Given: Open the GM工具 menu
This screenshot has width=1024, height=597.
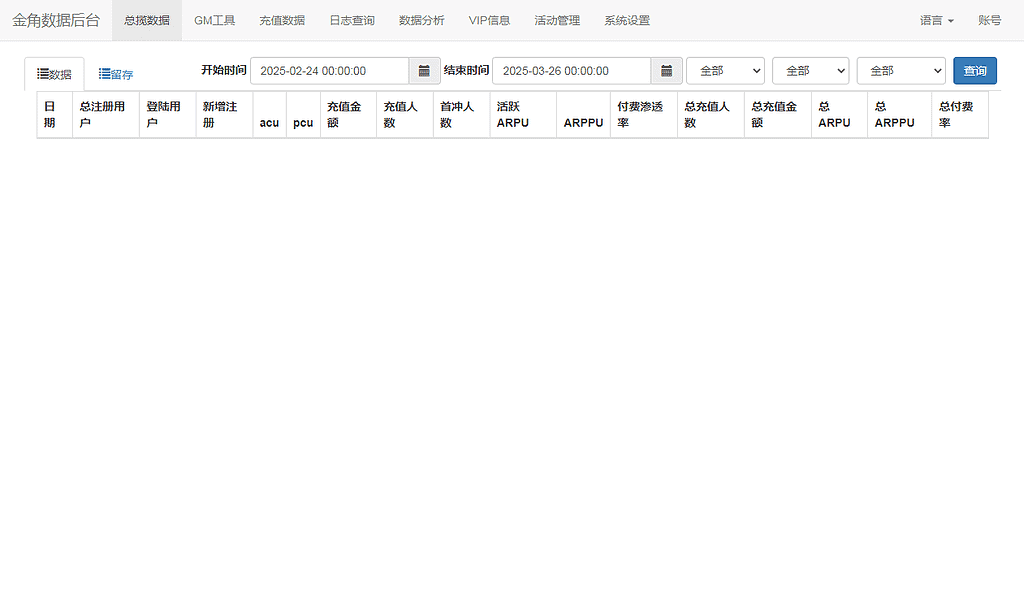Looking at the screenshot, I should click(x=214, y=20).
